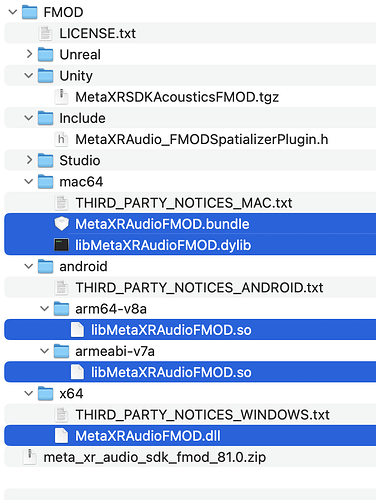Select the Include folder name
Viewport: 376px width, 500px height.
pos(82,118)
